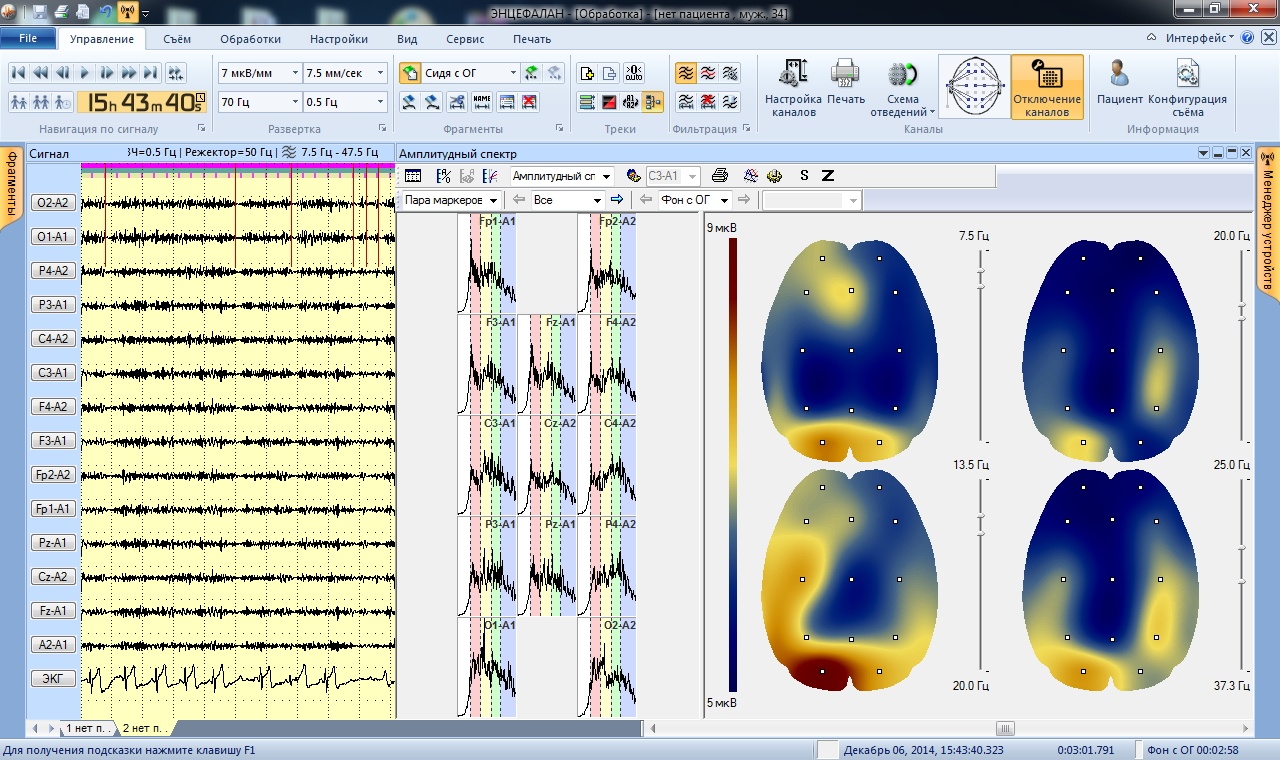Switch to the Настройки ribbon tab
This screenshot has width=1280, height=760.
(339, 39)
